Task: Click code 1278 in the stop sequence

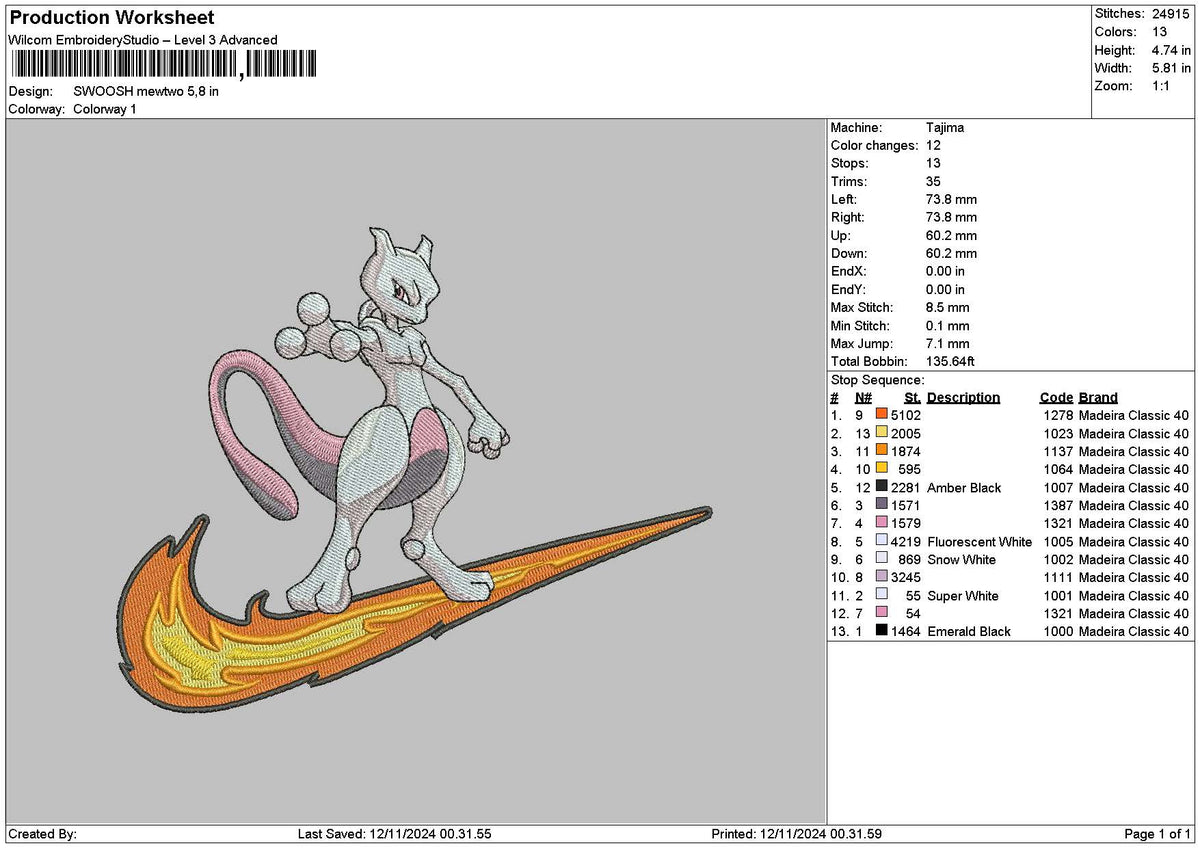Action: (x=1058, y=414)
